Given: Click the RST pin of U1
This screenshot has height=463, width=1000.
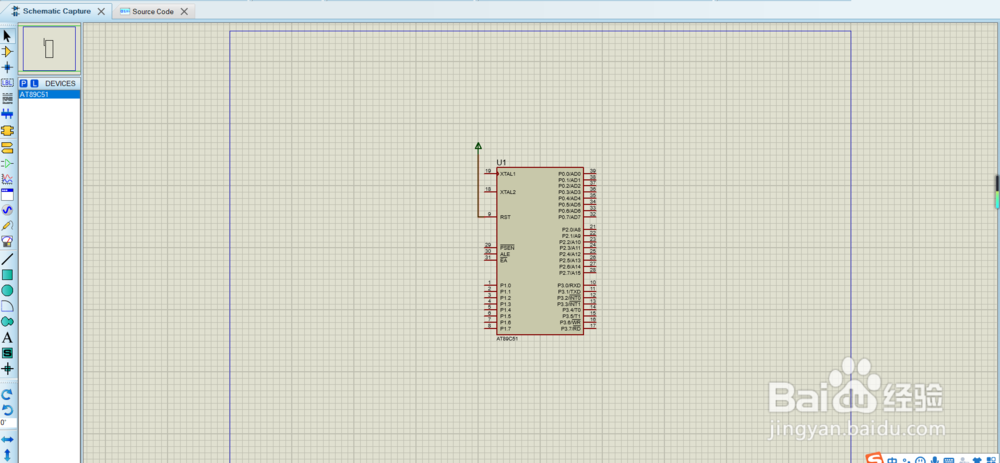Looking at the screenshot, I should [489, 217].
